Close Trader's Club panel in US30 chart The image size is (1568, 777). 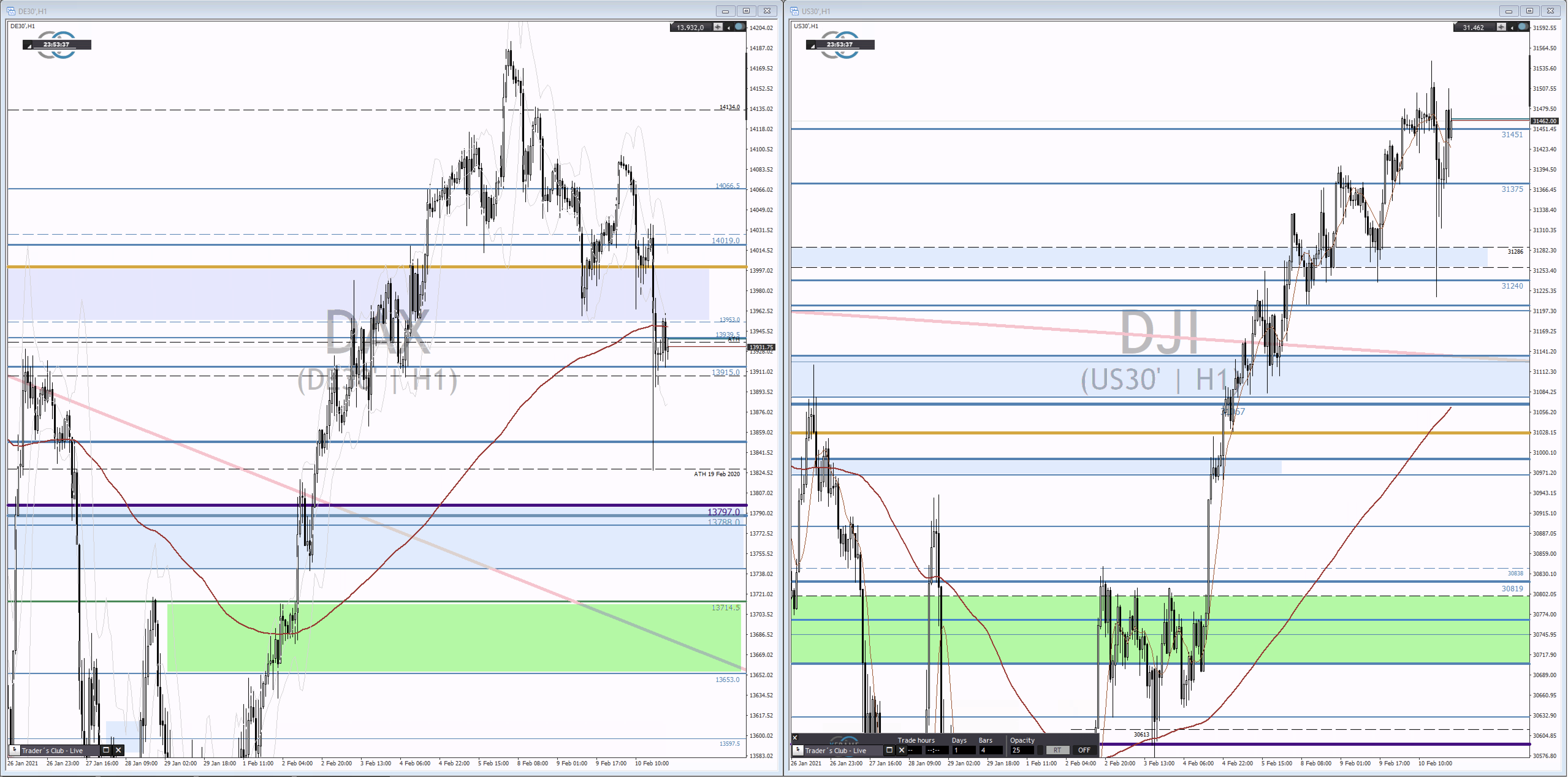coord(902,750)
